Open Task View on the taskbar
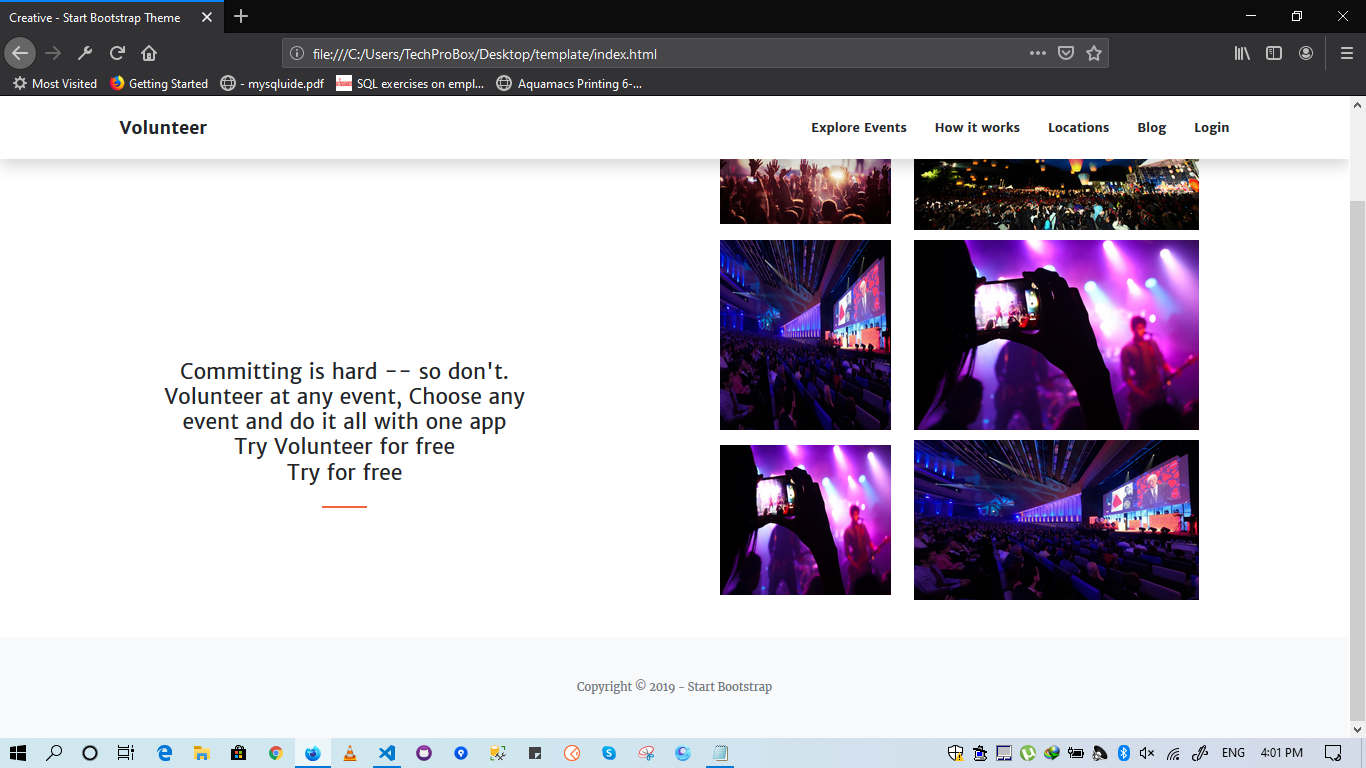This screenshot has width=1366, height=768. [125, 753]
